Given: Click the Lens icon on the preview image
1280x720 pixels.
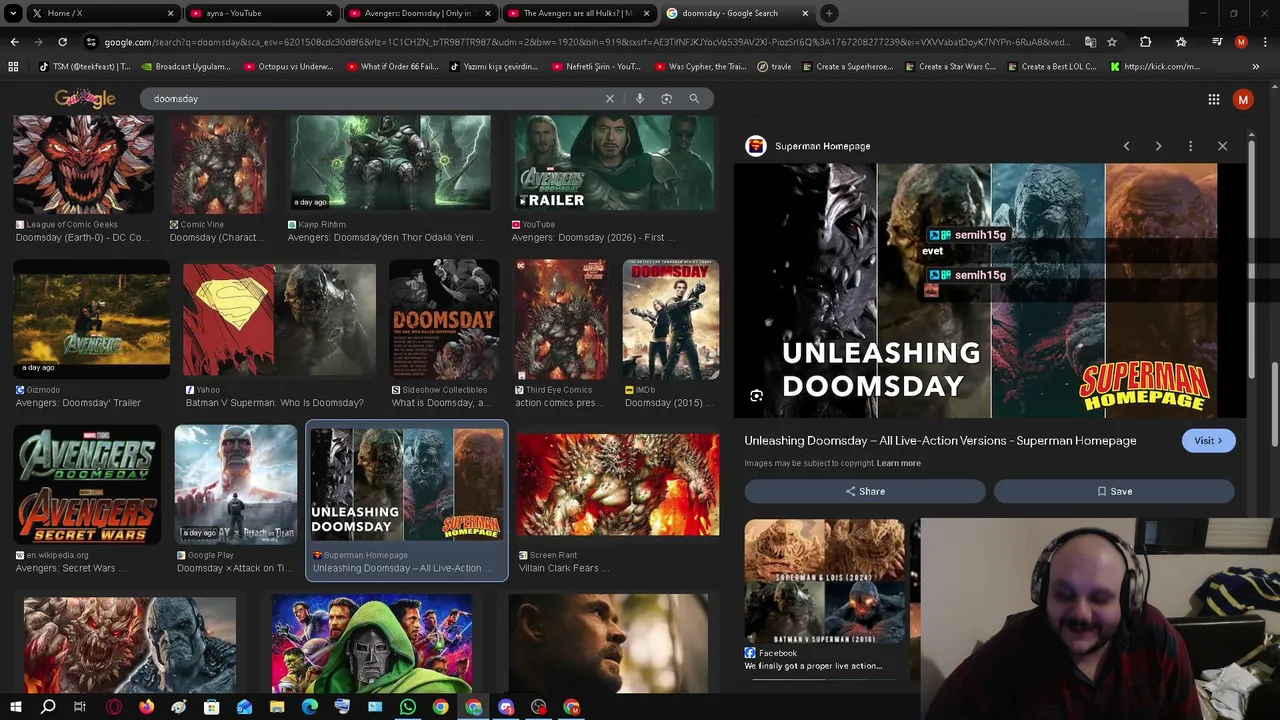Looking at the screenshot, I should tap(757, 396).
